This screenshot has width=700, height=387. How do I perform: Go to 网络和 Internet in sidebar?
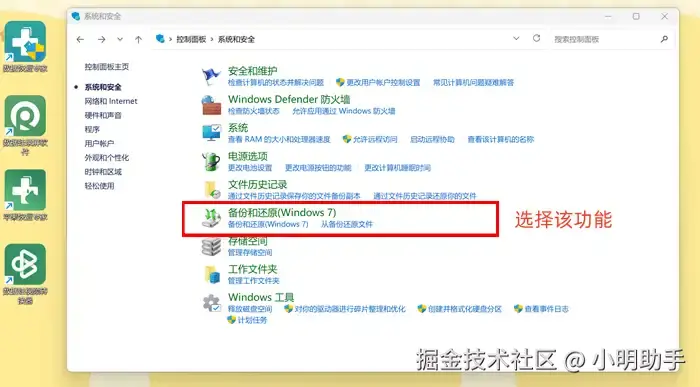111,101
